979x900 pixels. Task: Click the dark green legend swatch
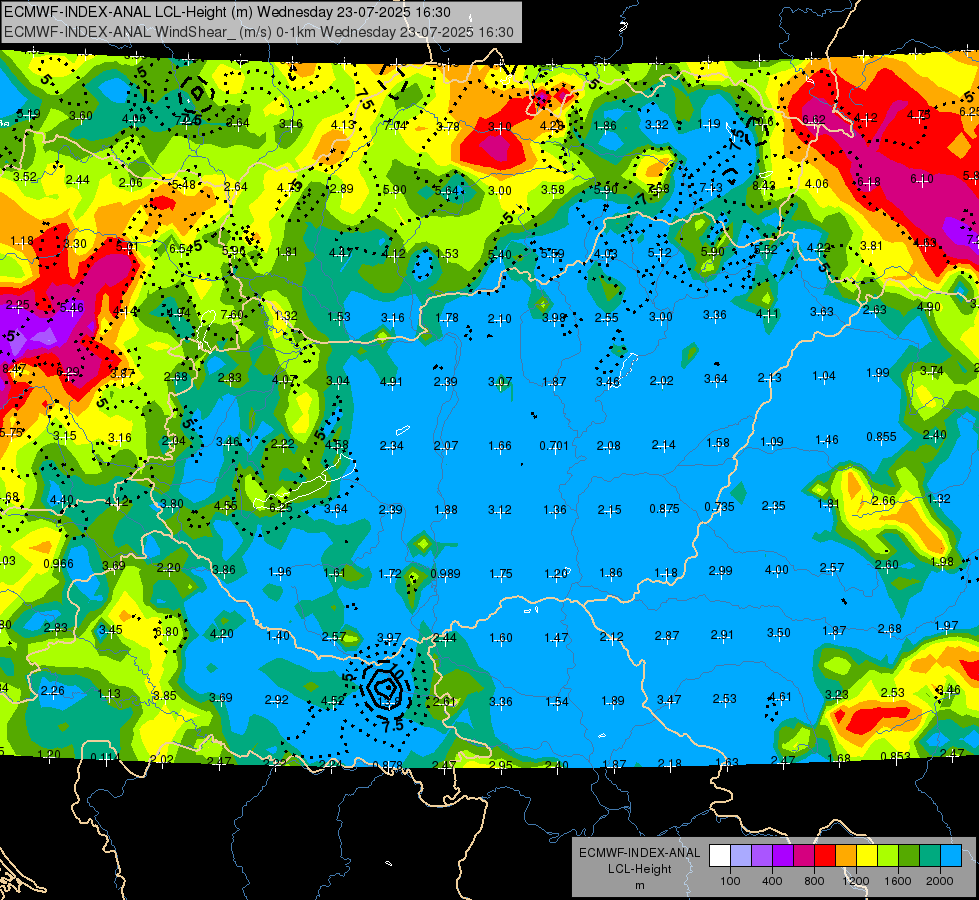909,855
